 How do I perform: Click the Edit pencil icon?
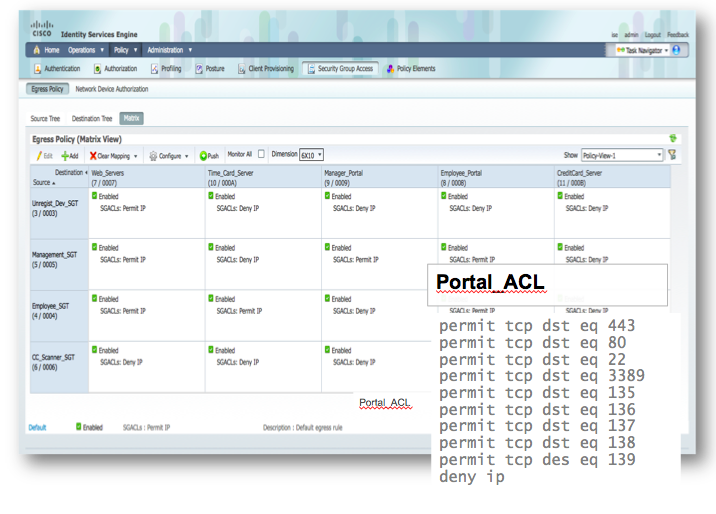[x=38, y=156]
